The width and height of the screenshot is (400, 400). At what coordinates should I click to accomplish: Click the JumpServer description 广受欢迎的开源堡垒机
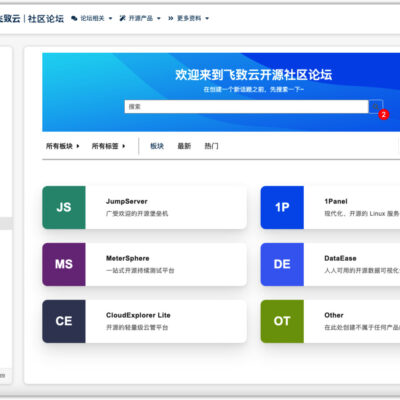pyautogui.click(x=137, y=214)
